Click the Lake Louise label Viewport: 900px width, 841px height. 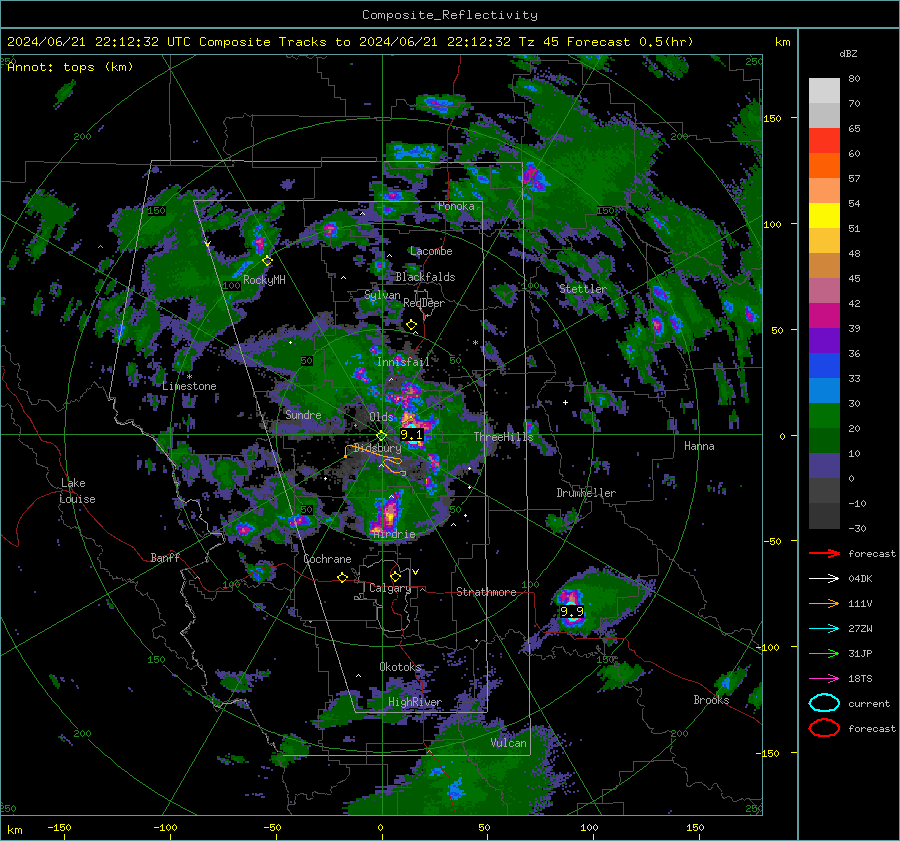(x=78, y=491)
